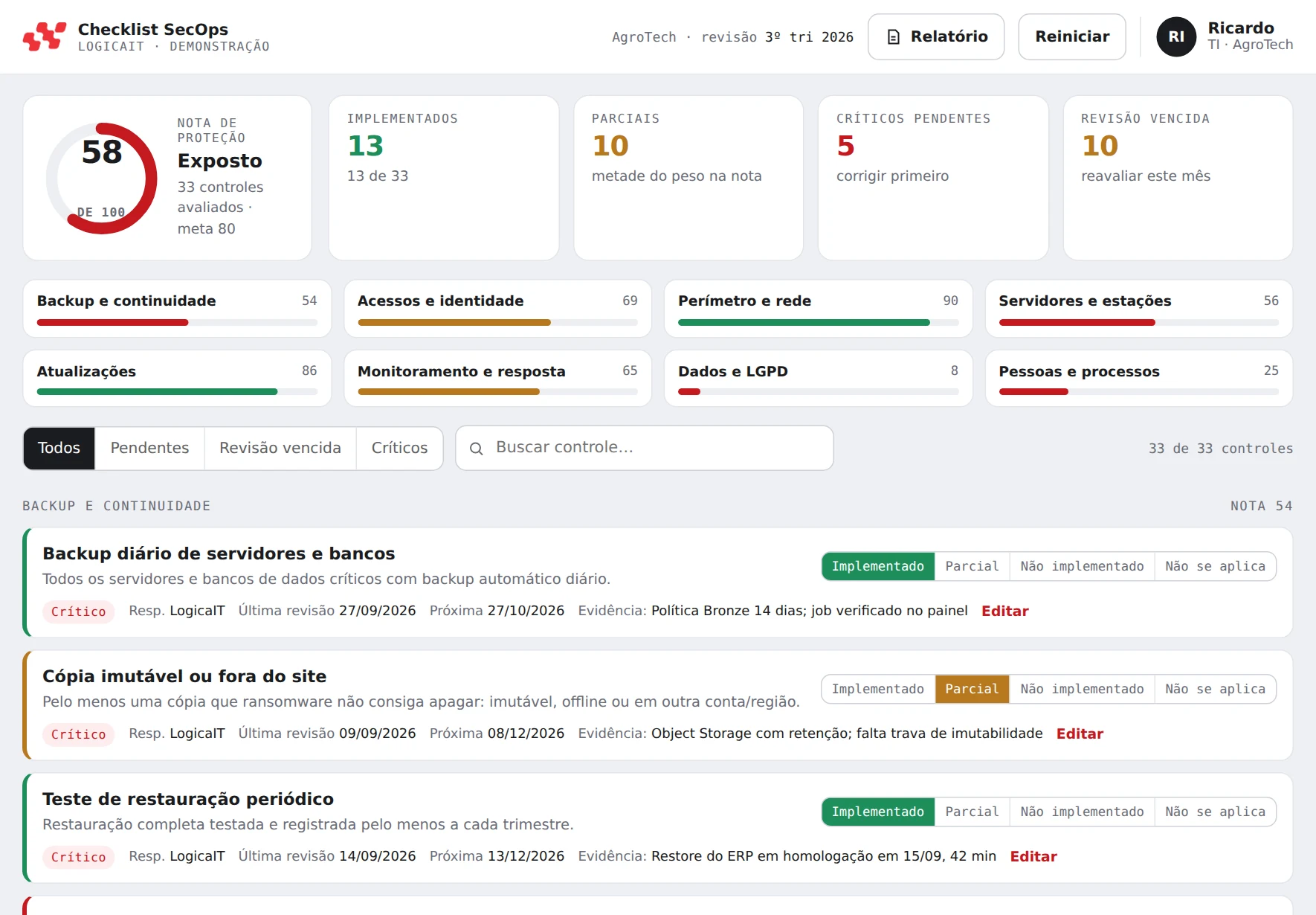Open the Acessos e identidade category card

tap(497, 309)
